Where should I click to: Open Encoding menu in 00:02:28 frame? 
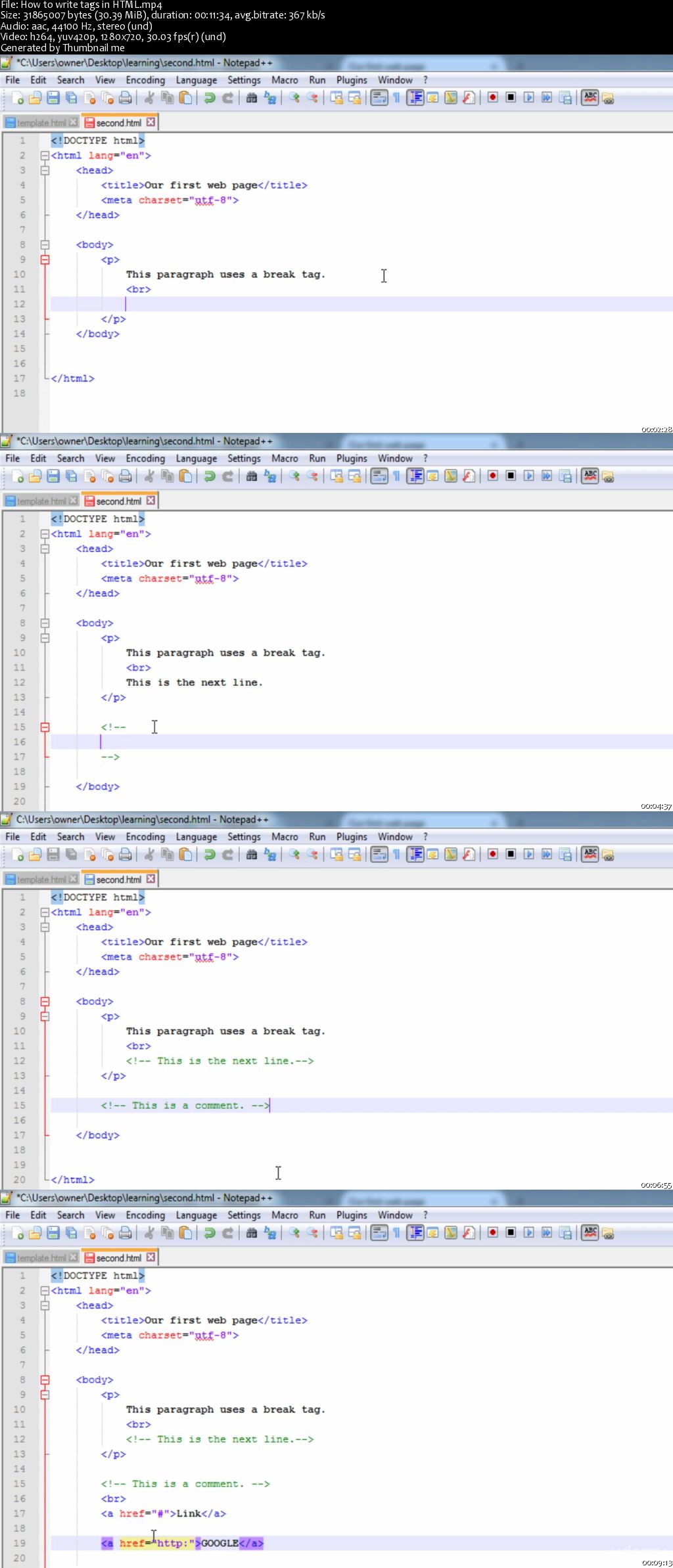(145, 80)
